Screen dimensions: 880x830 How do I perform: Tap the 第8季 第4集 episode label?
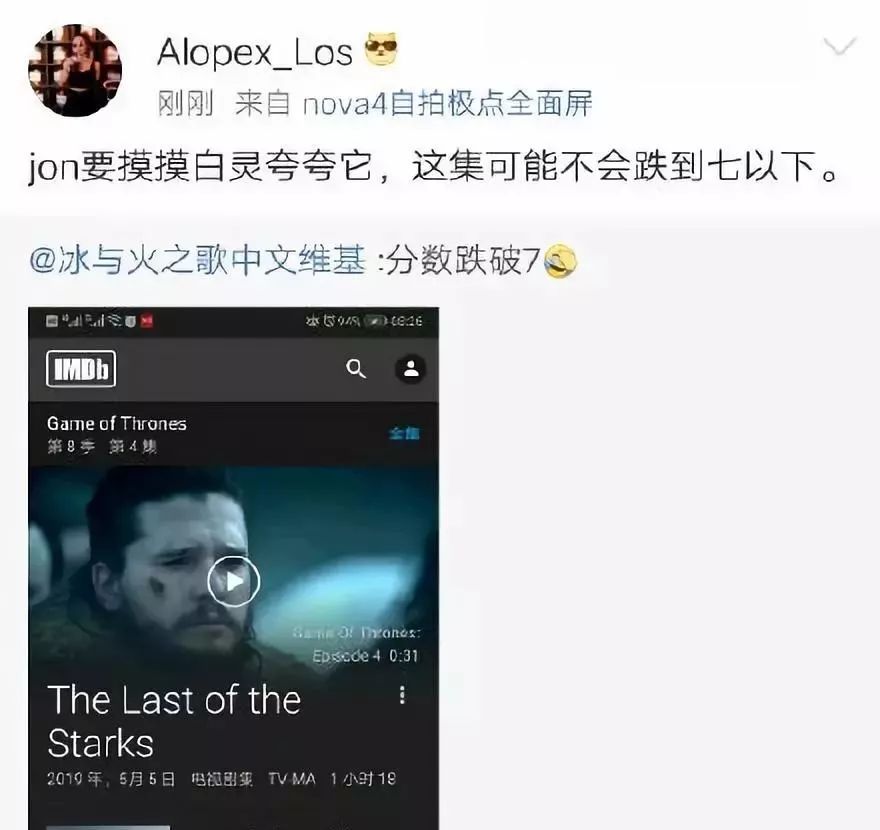point(102,447)
